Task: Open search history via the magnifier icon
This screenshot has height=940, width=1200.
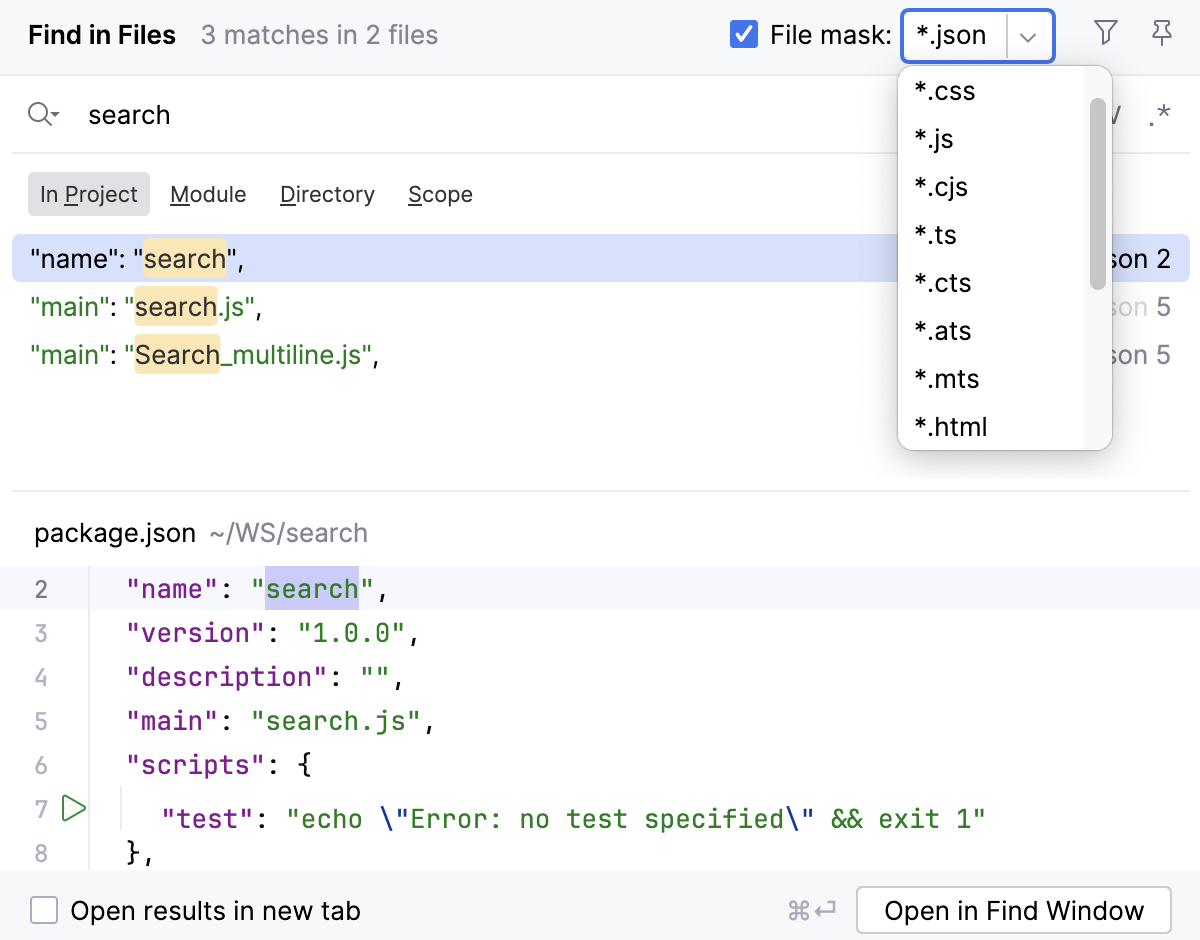Action: pos(42,113)
